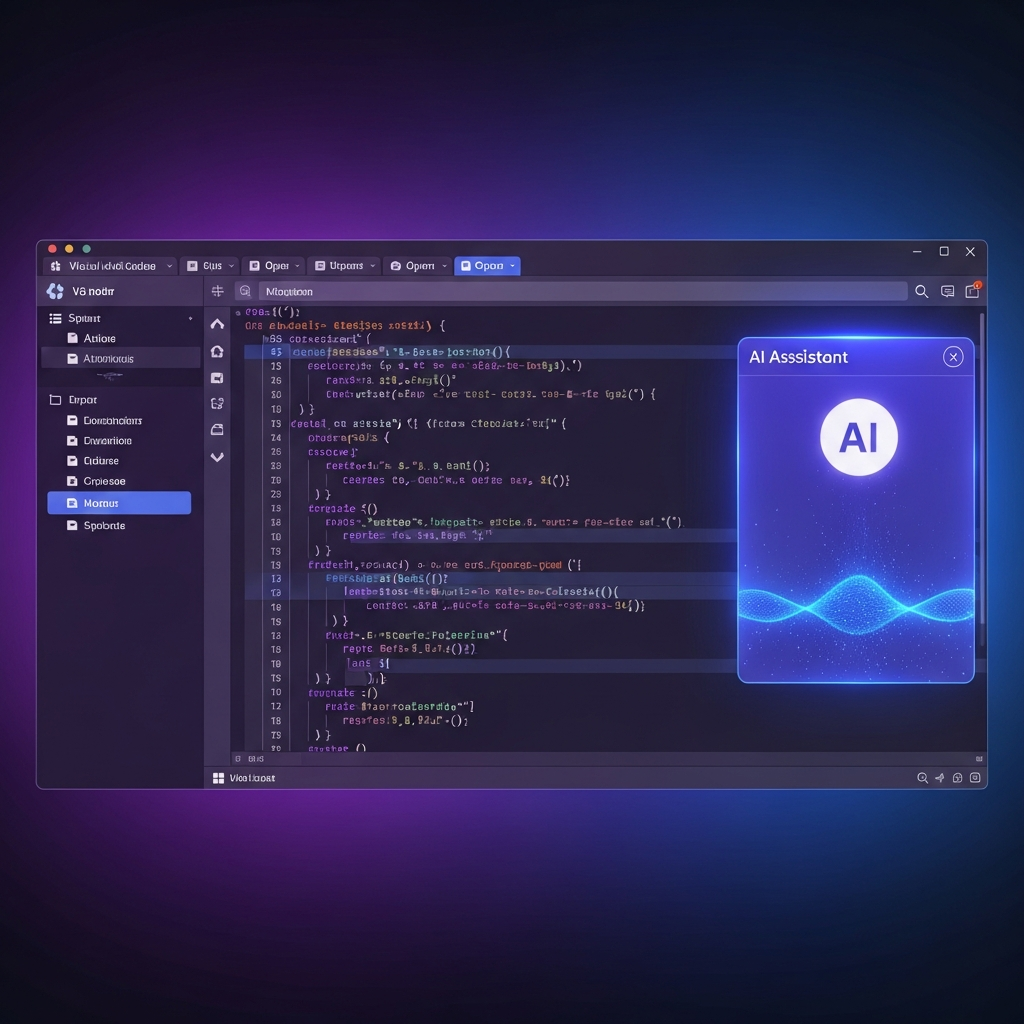Viewport: 1024px width, 1024px height.
Task: Click the Vietal idvol Codee app icon
Action: click(56, 266)
